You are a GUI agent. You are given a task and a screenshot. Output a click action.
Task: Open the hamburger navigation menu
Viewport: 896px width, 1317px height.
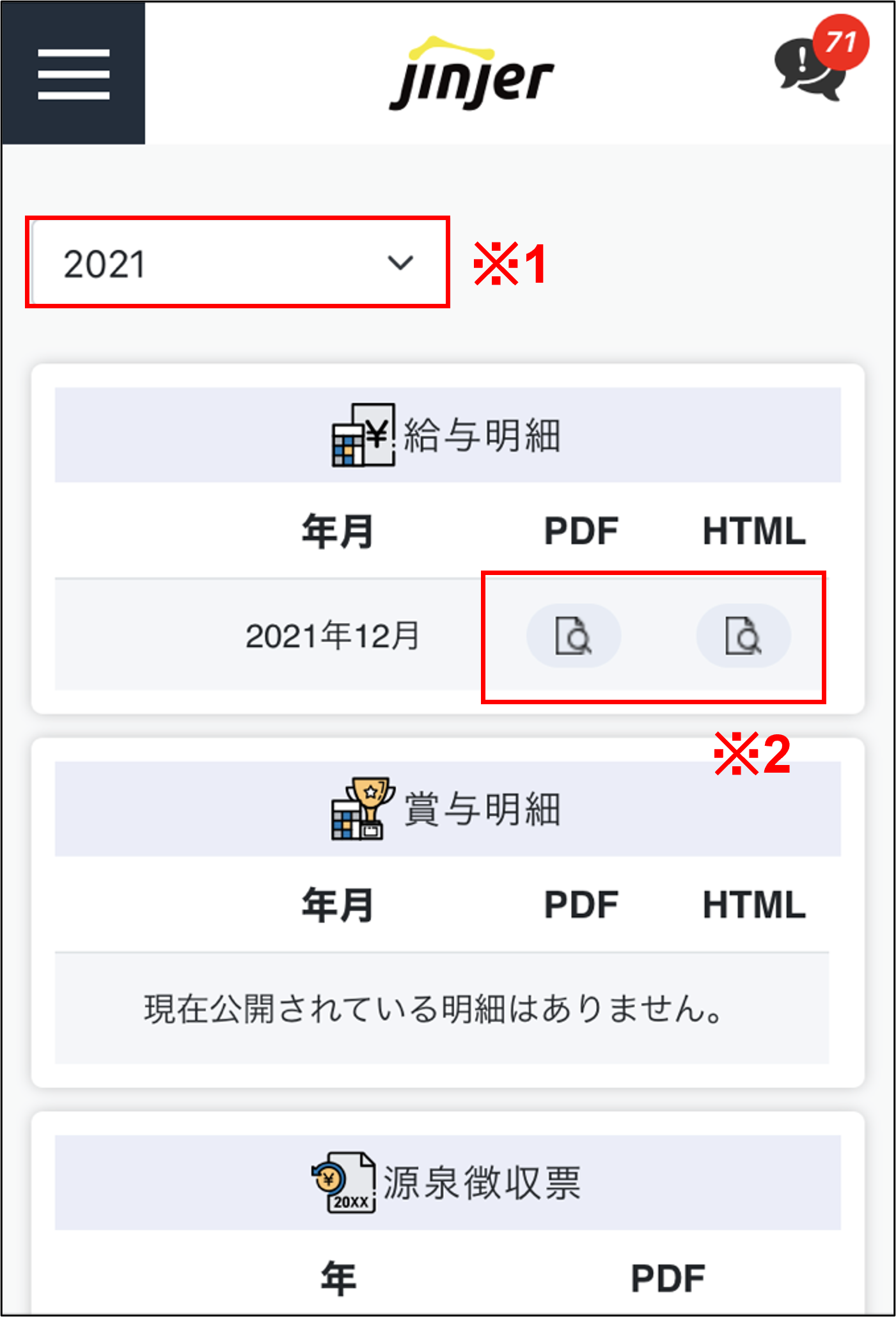click(73, 73)
